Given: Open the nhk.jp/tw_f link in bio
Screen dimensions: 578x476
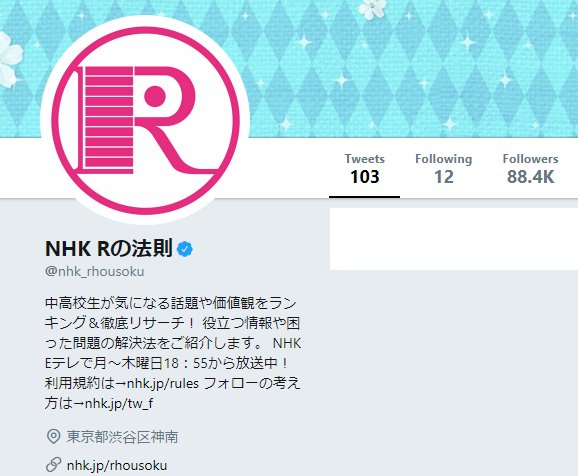Looking at the screenshot, I should [119, 403].
